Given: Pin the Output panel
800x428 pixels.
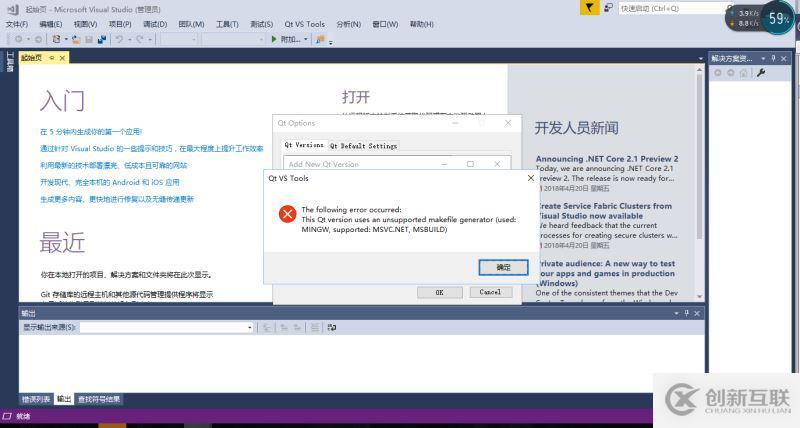Looking at the screenshot, I should pyautogui.click(x=687, y=313).
